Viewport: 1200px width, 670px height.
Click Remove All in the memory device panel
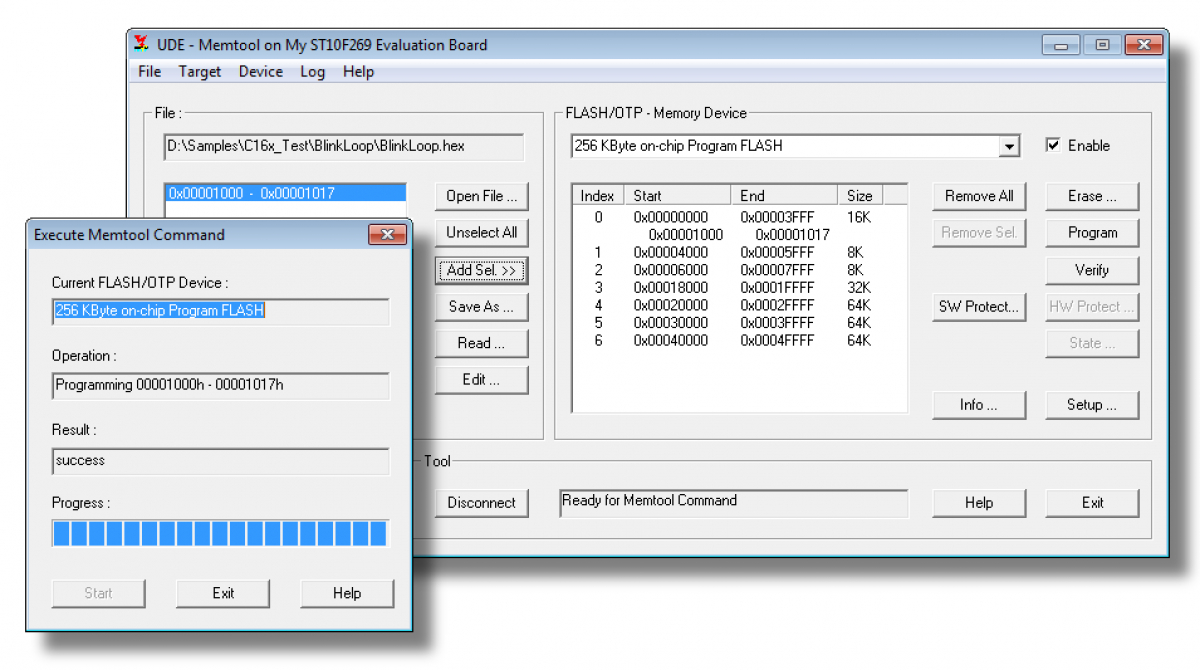979,196
